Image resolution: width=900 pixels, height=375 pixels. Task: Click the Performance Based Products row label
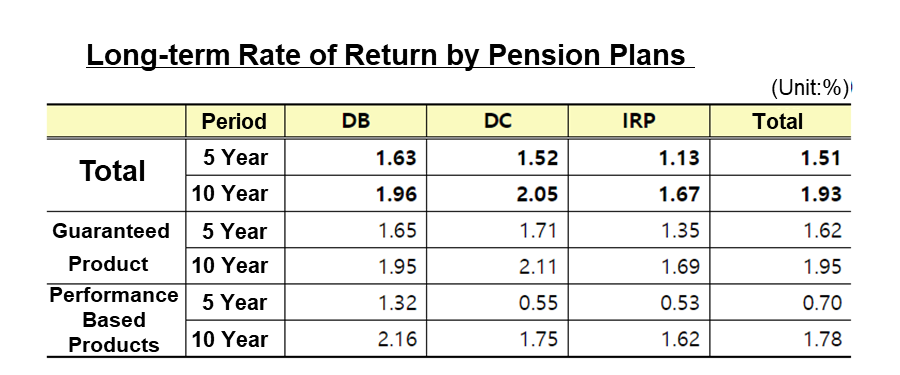(113, 320)
